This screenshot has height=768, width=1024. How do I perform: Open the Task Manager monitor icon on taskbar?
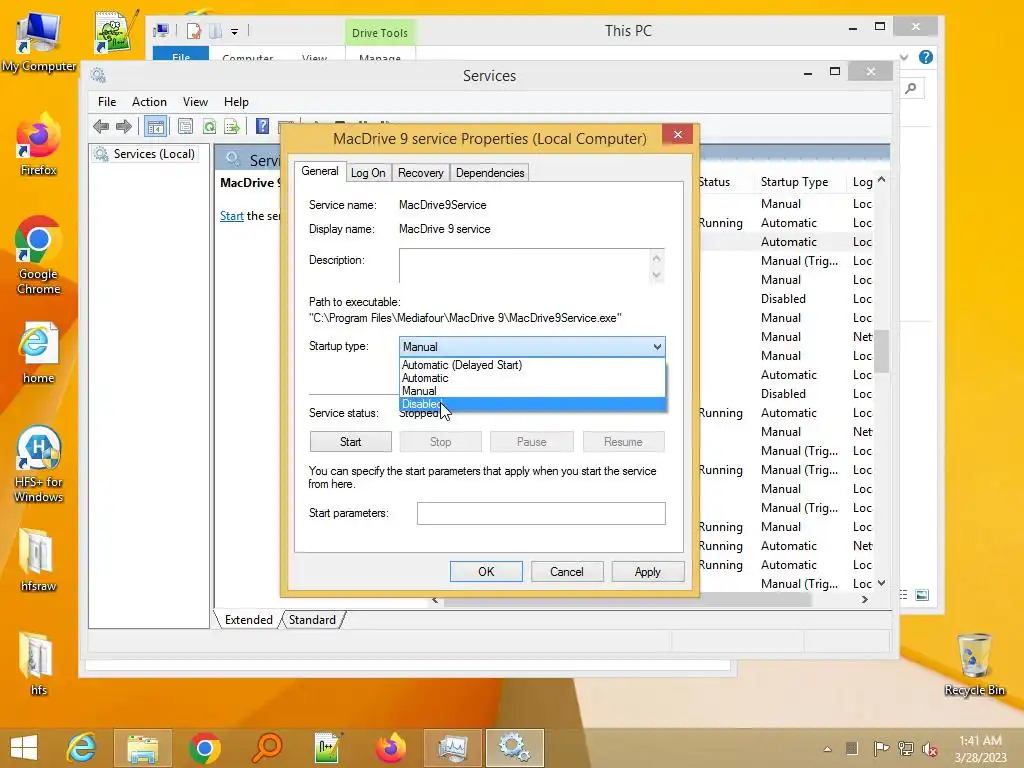click(x=453, y=748)
